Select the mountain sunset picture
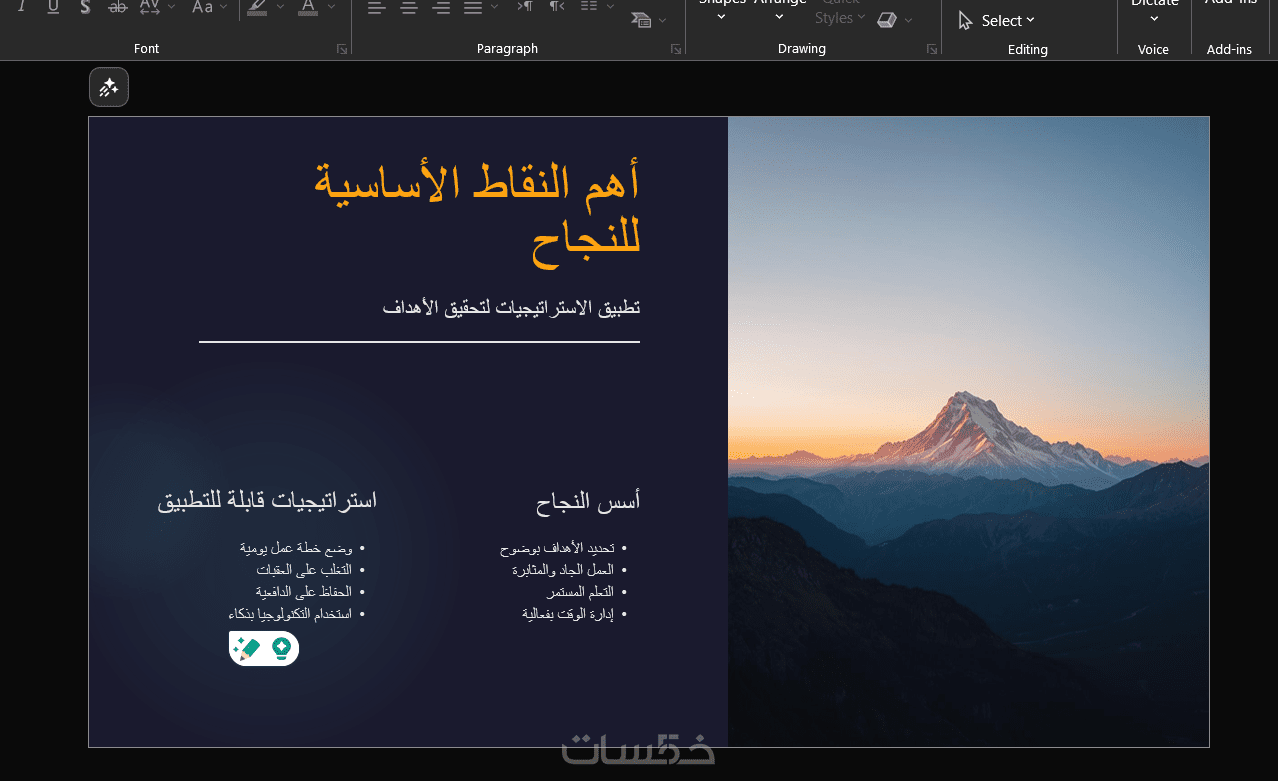The image size is (1278, 781). pos(968,432)
